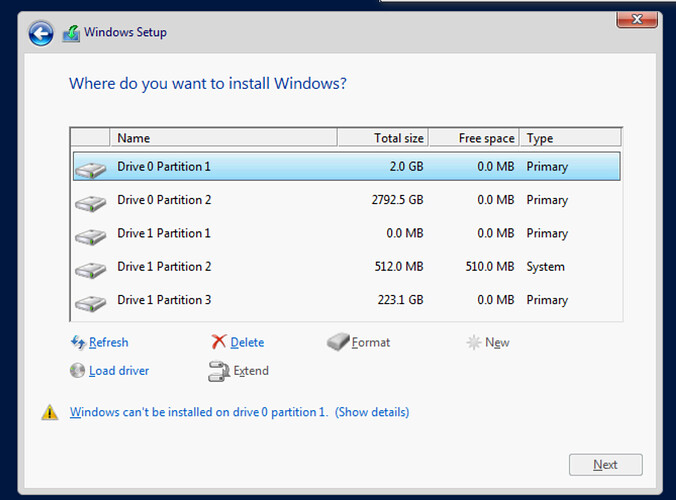676x500 pixels.
Task: Click the Free space column header
Action: coord(486,138)
